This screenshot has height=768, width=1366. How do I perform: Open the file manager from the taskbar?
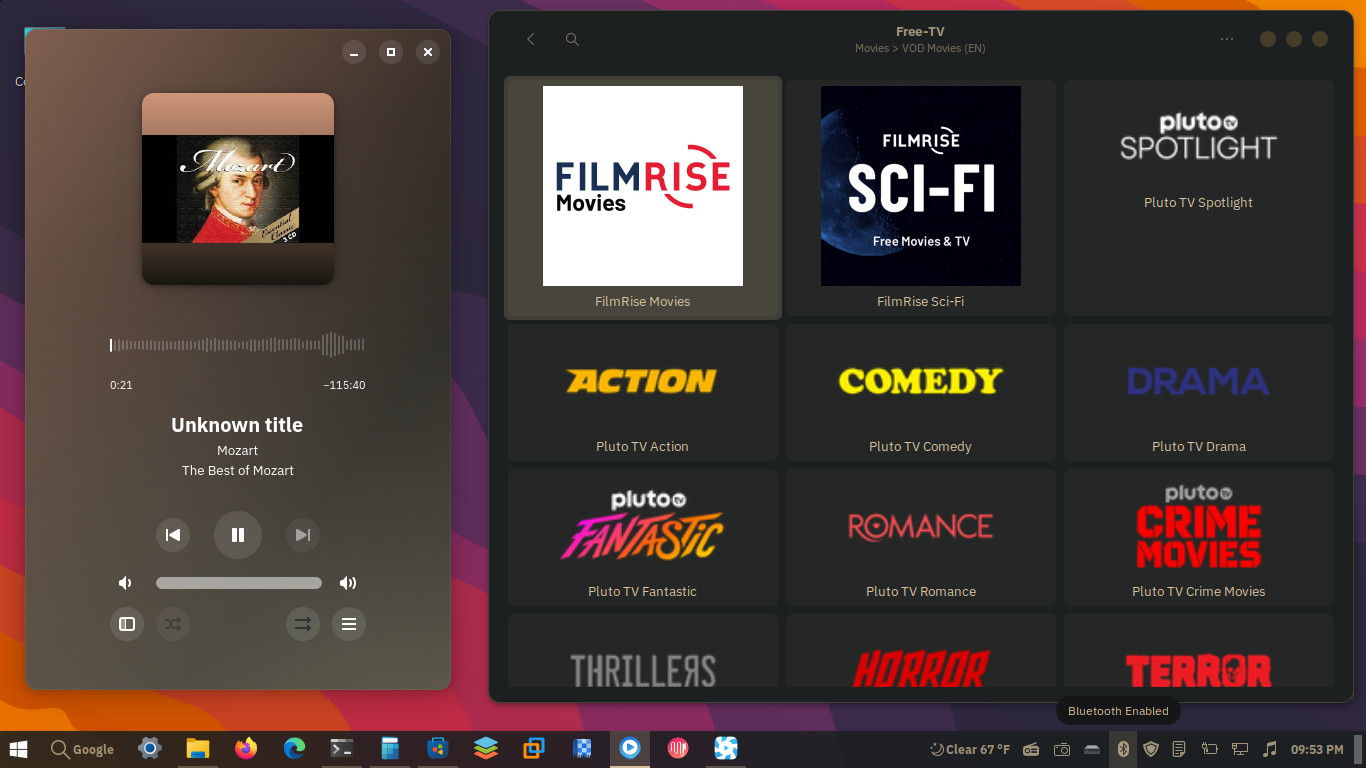pyautogui.click(x=197, y=748)
